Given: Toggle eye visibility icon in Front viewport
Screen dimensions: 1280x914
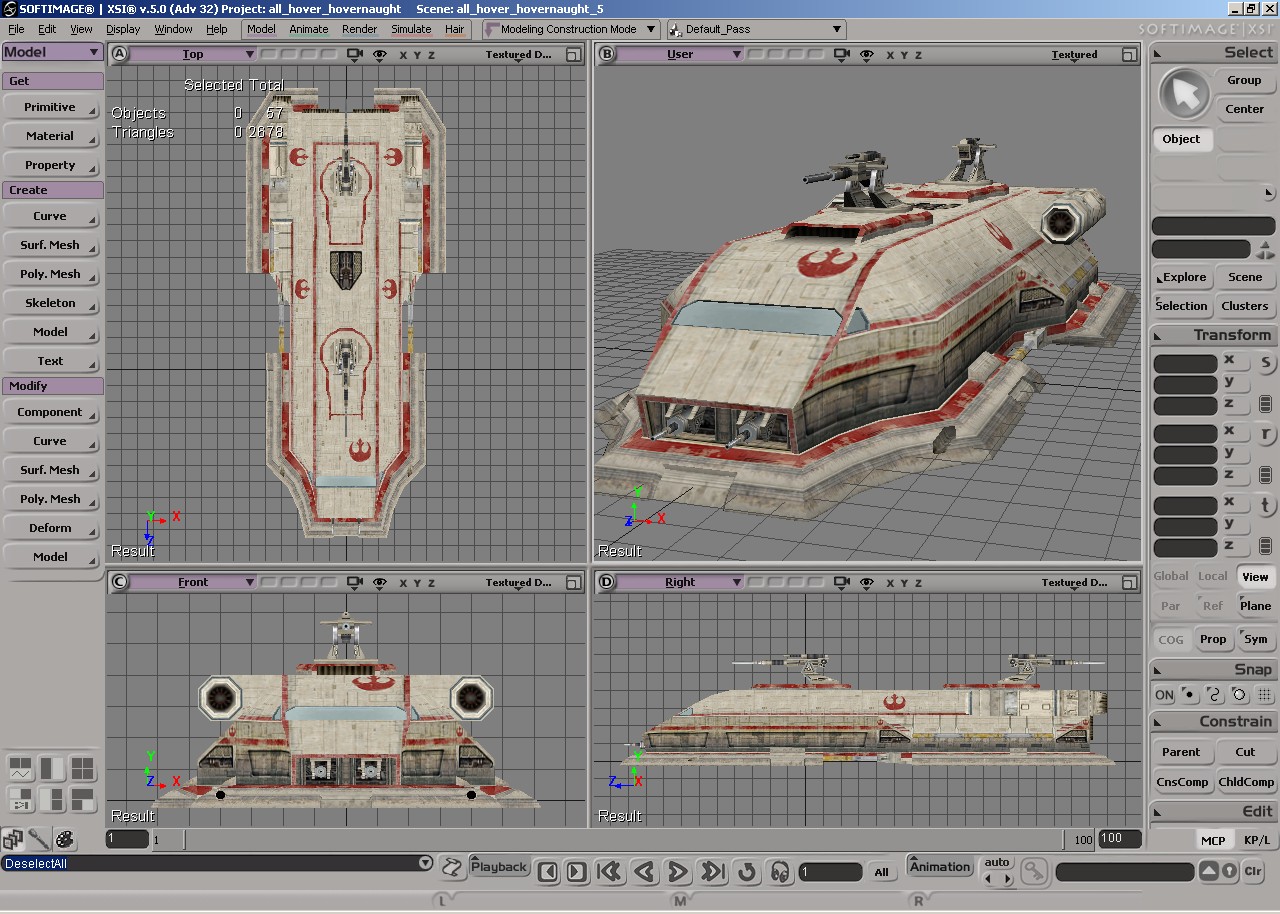Looking at the screenshot, I should [x=380, y=582].
